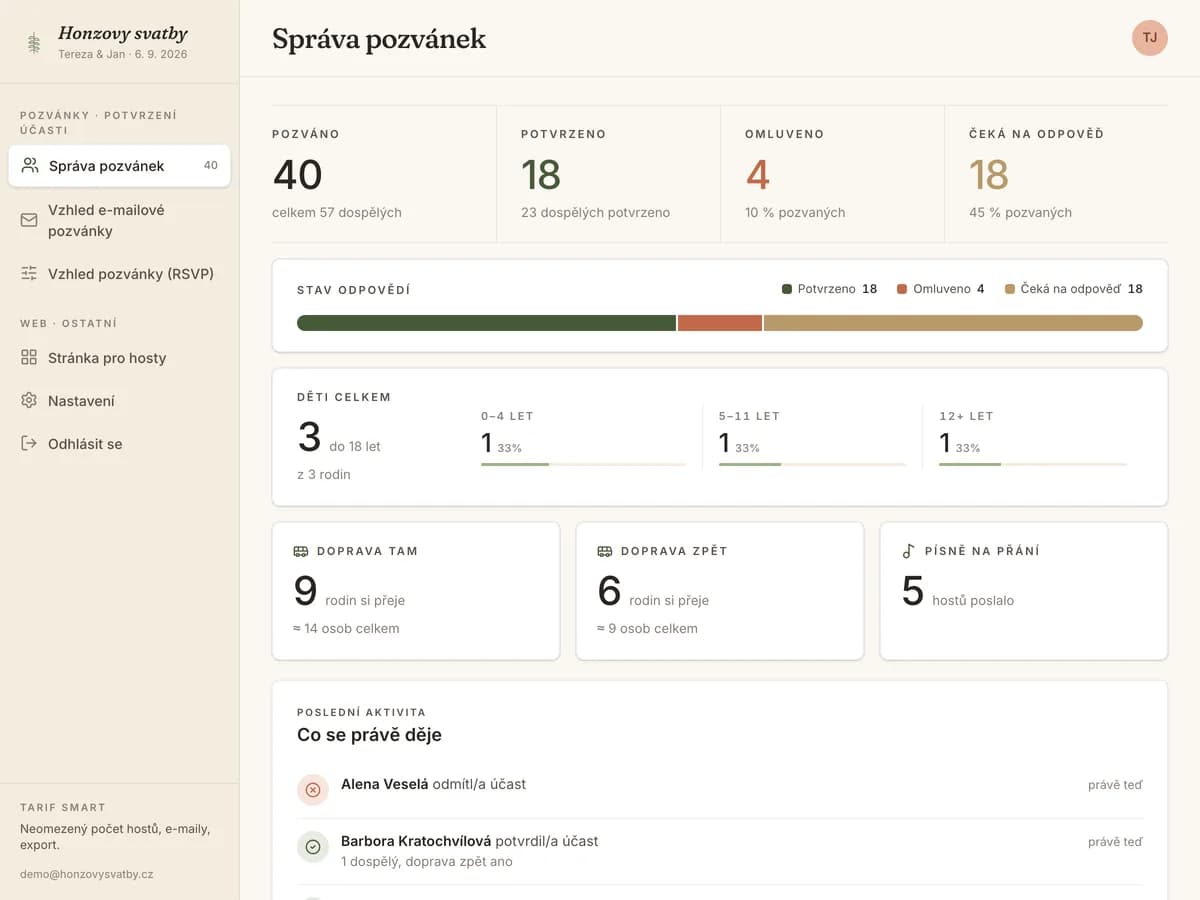Click the tan Čeká na odpověď legend swatch
The width and height of the screenshot is (1200, 900).
[1010, 289]
